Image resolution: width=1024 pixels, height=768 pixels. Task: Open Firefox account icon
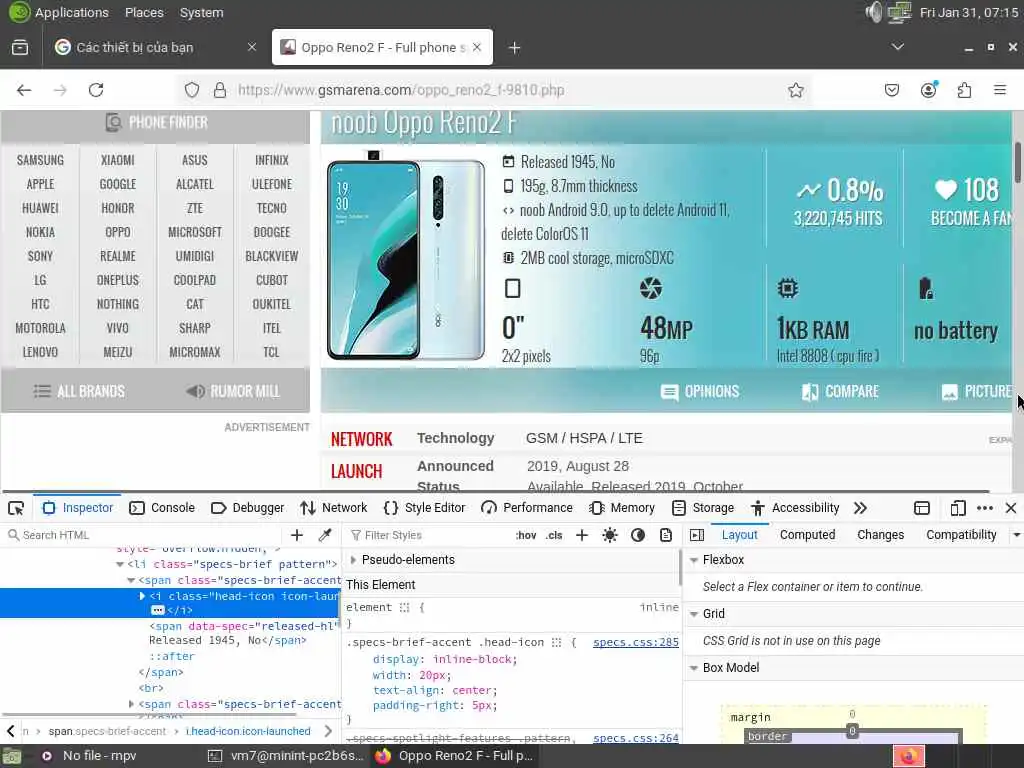coord(928,90)
